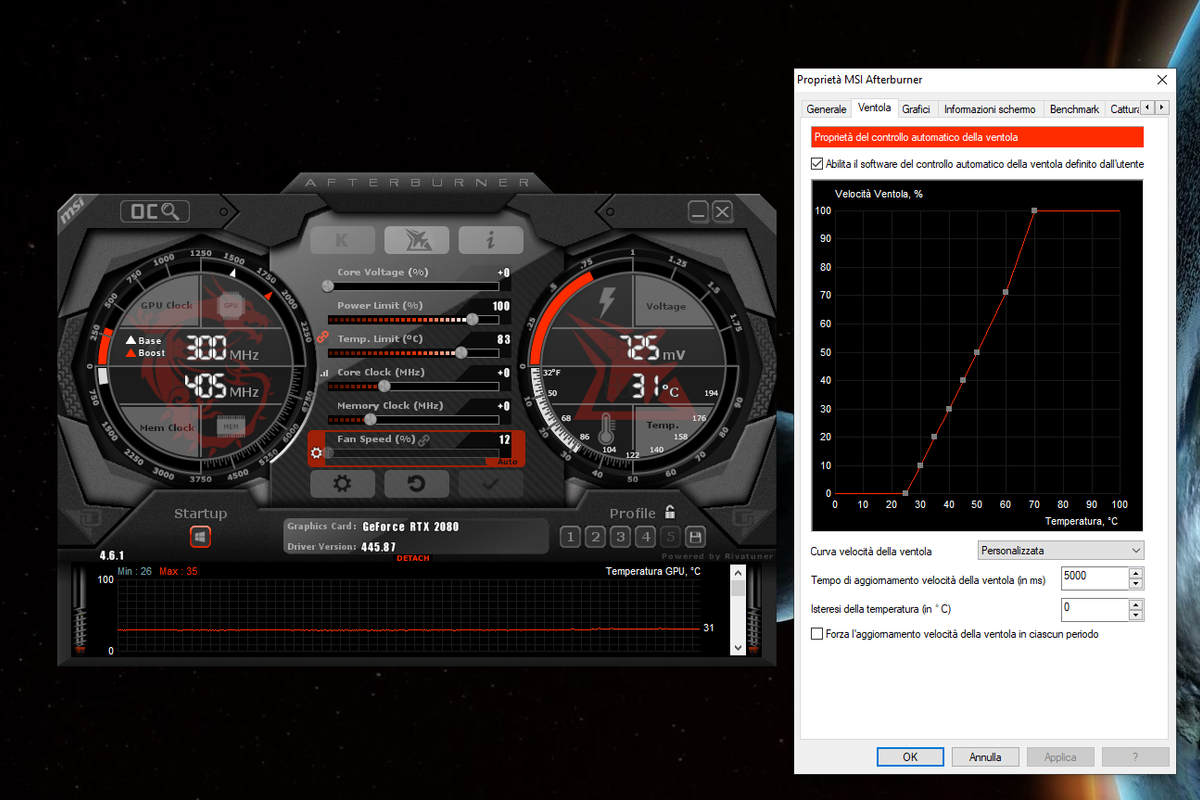Click the fan speed user-define gear icon
Screen dimensions: 1200x800
click(317, 453)
